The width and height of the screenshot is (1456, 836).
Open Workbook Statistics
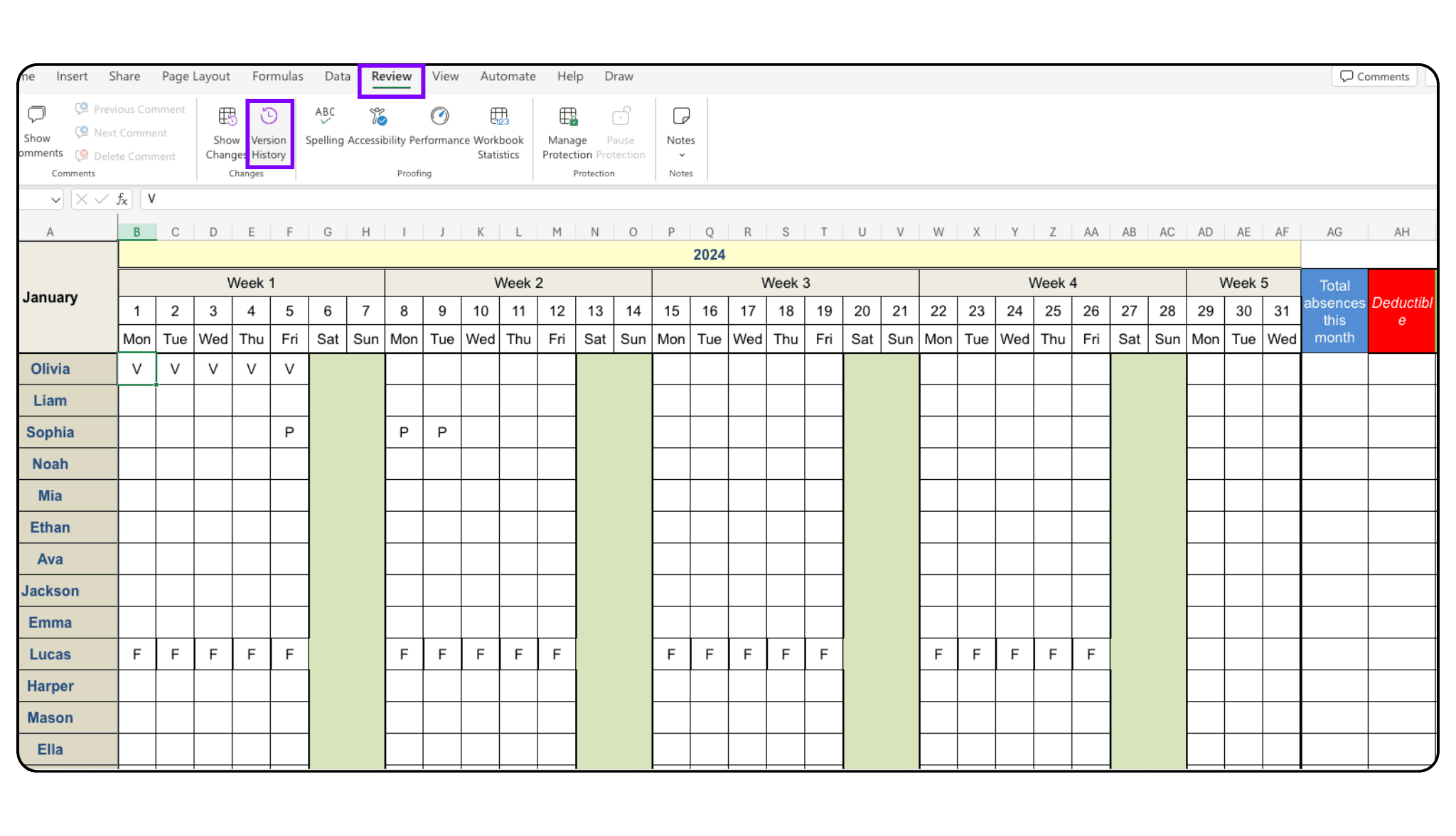pyautogui.click(x=498, y=134)
